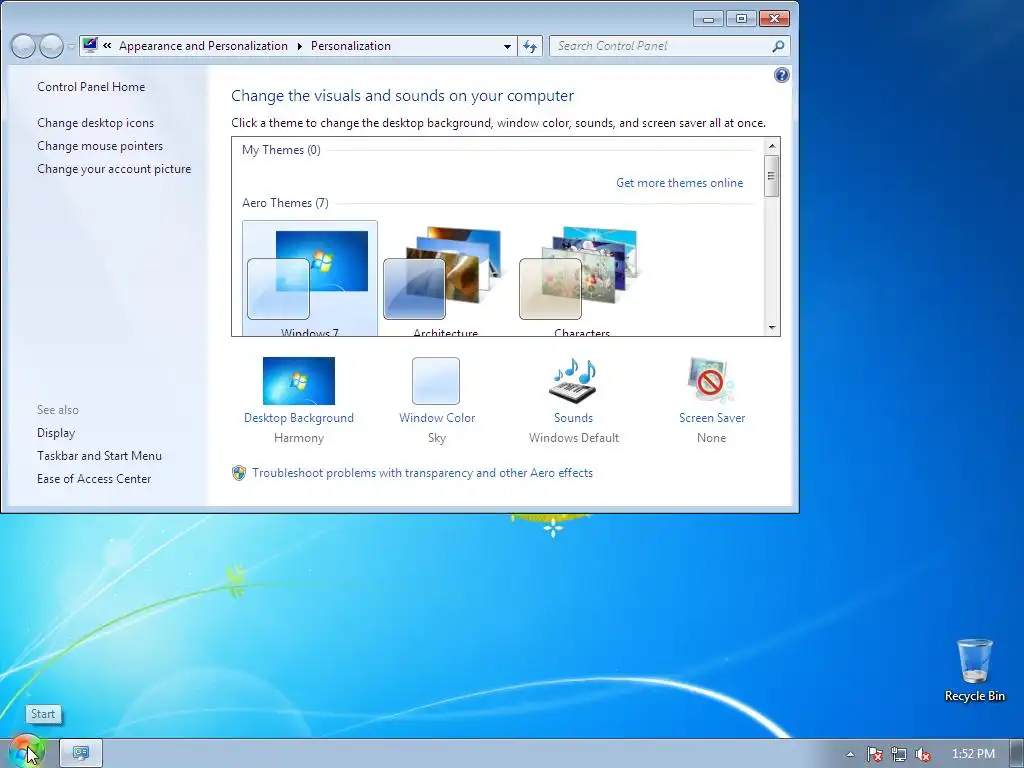The width and height of the screenshot is (1024, 768).
Task: Select the Windows 7 theme
Action: 310,279
